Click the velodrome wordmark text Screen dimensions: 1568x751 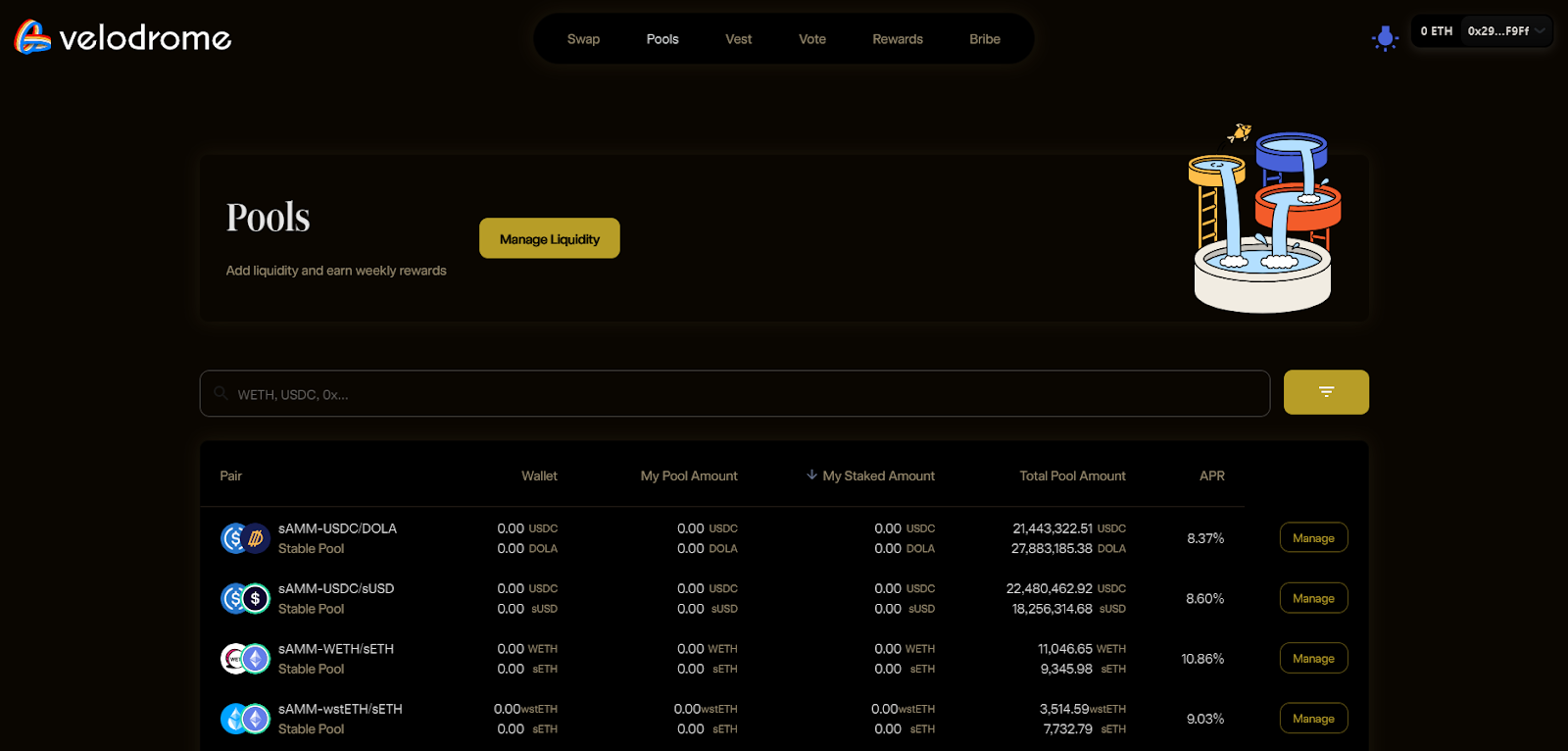click(x=145, y=38)
